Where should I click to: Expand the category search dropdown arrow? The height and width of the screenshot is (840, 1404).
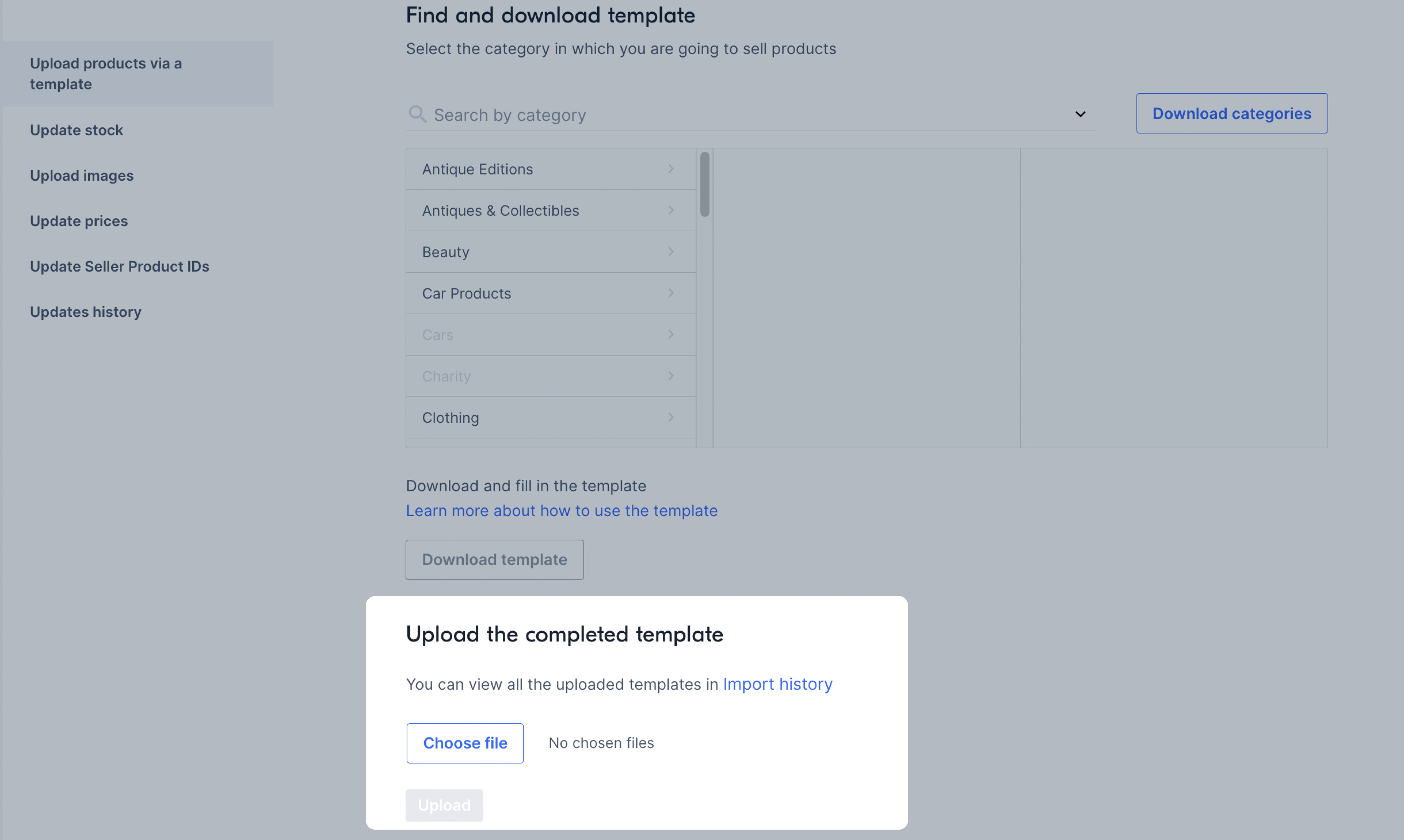[1080, 114]
